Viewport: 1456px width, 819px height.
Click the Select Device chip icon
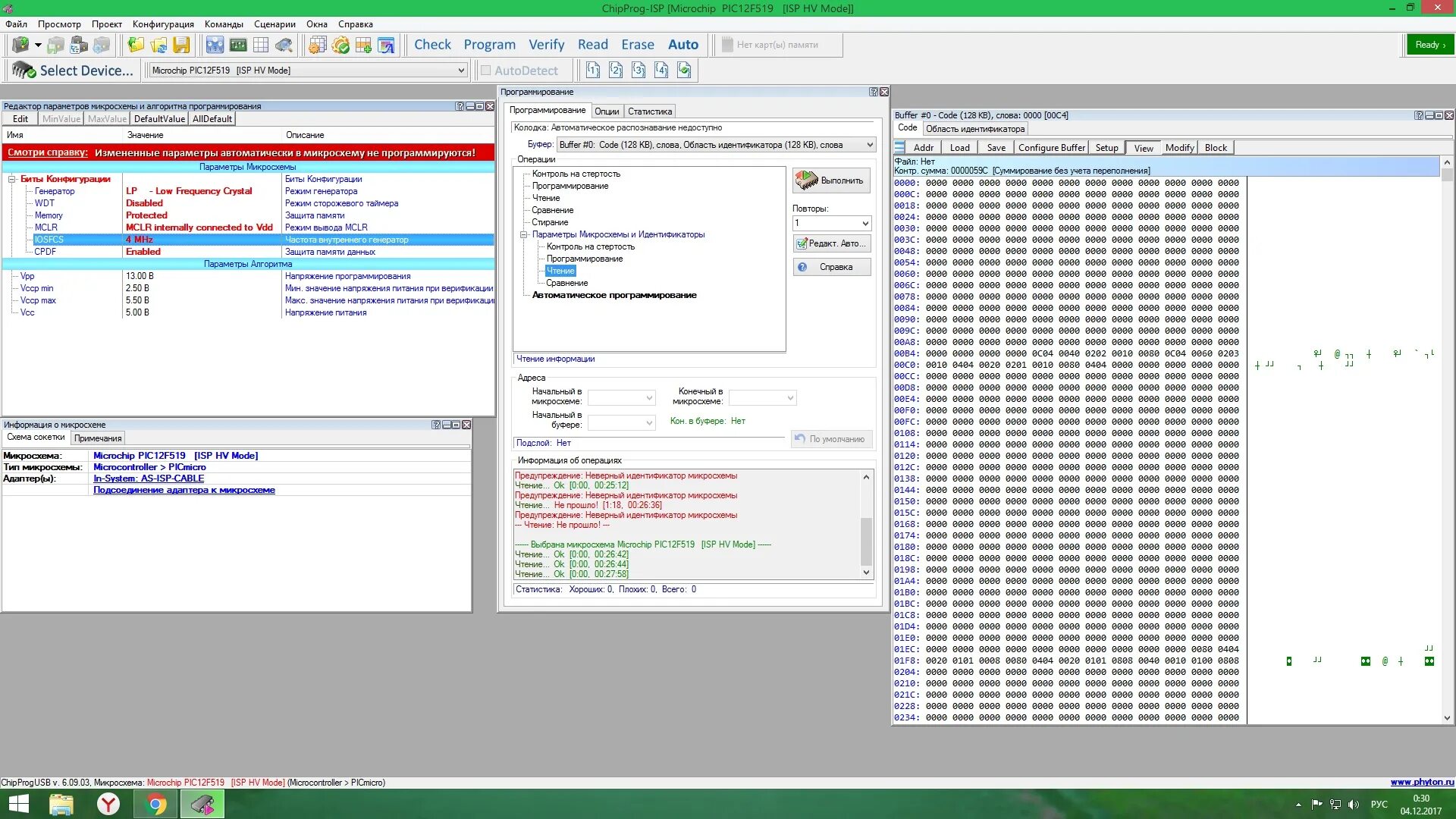coord(23,71)
